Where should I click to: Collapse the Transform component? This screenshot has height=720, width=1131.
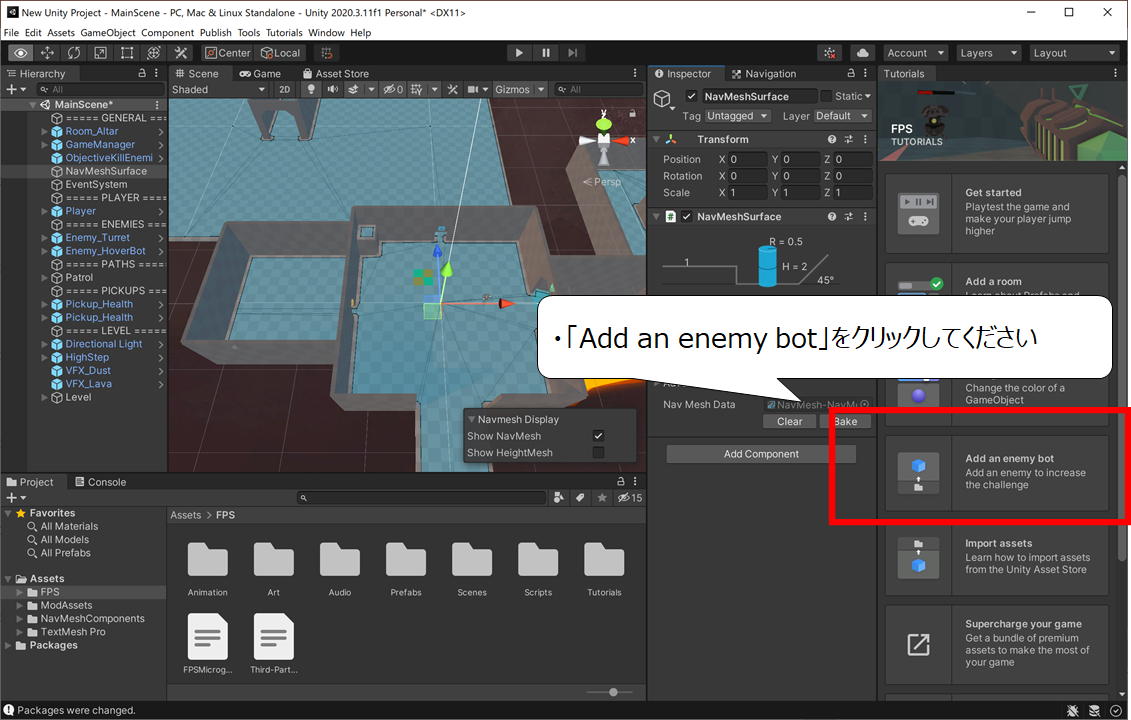[x=656, y=139]
